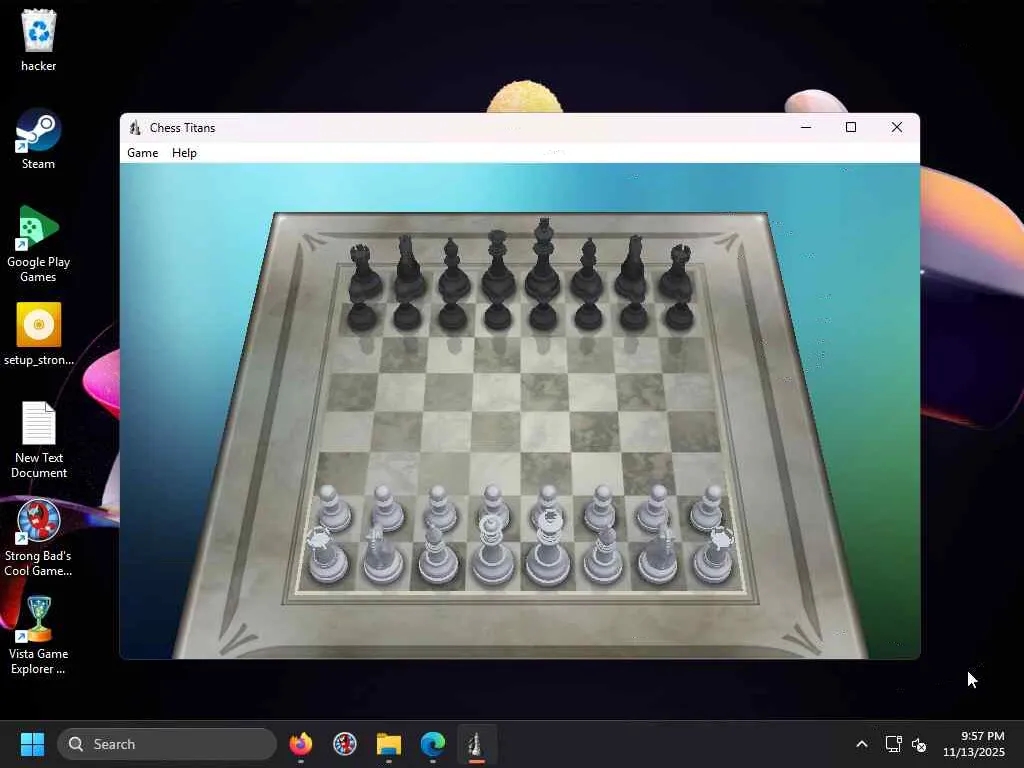The image size is (1024, 768).
Task: Select the Google Play Games shortcut
Action: pos(39,244)
